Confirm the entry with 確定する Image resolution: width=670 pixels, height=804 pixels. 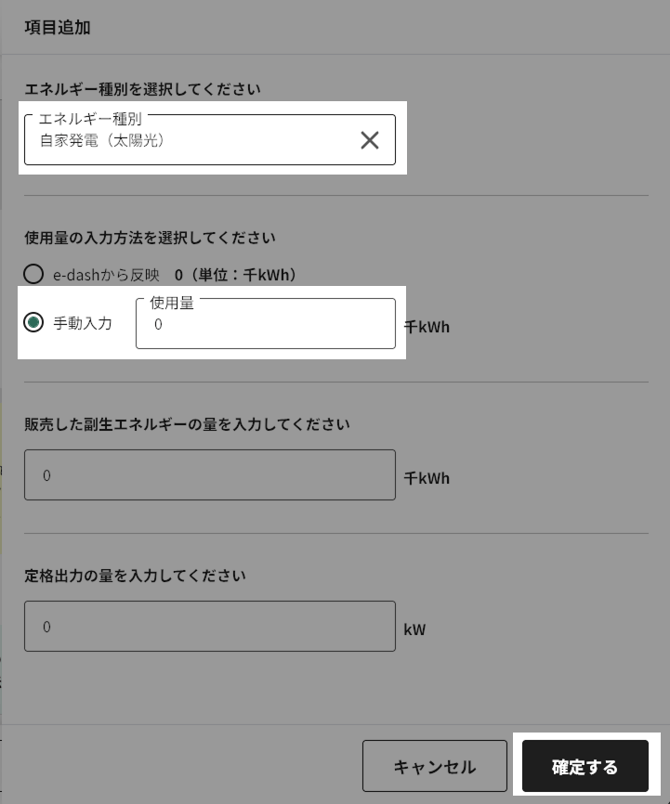pyautogui.click(x=587, y=765)
